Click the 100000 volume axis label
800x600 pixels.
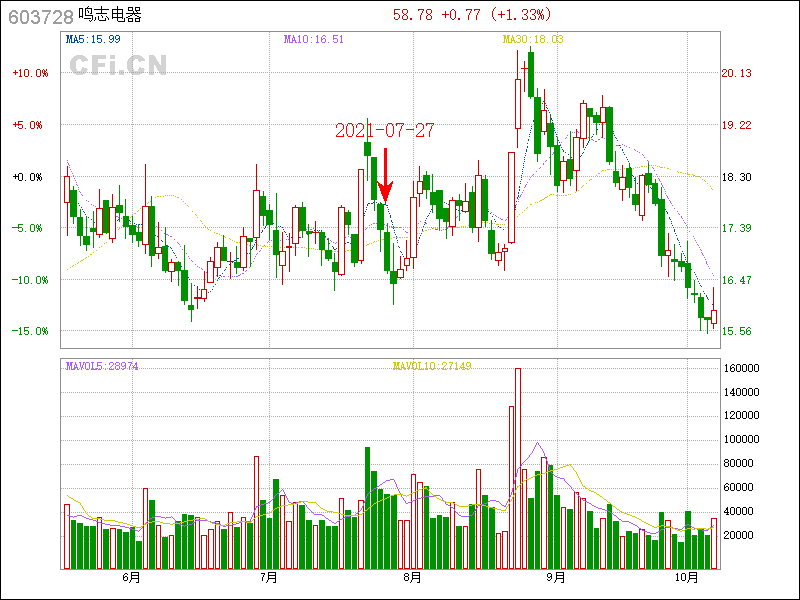click(x=741, y=439)
